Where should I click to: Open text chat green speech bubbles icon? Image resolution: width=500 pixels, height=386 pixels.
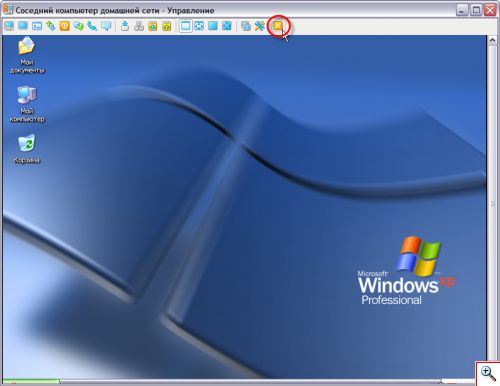79,26
